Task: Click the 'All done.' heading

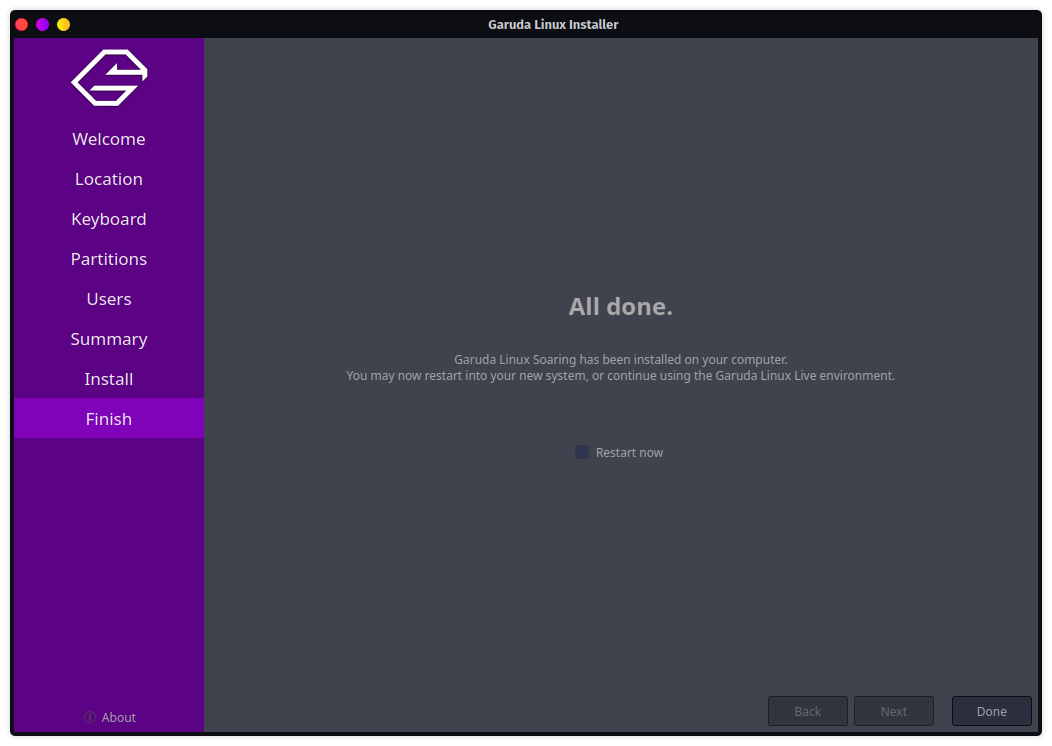Action: (x=621, y=307)
